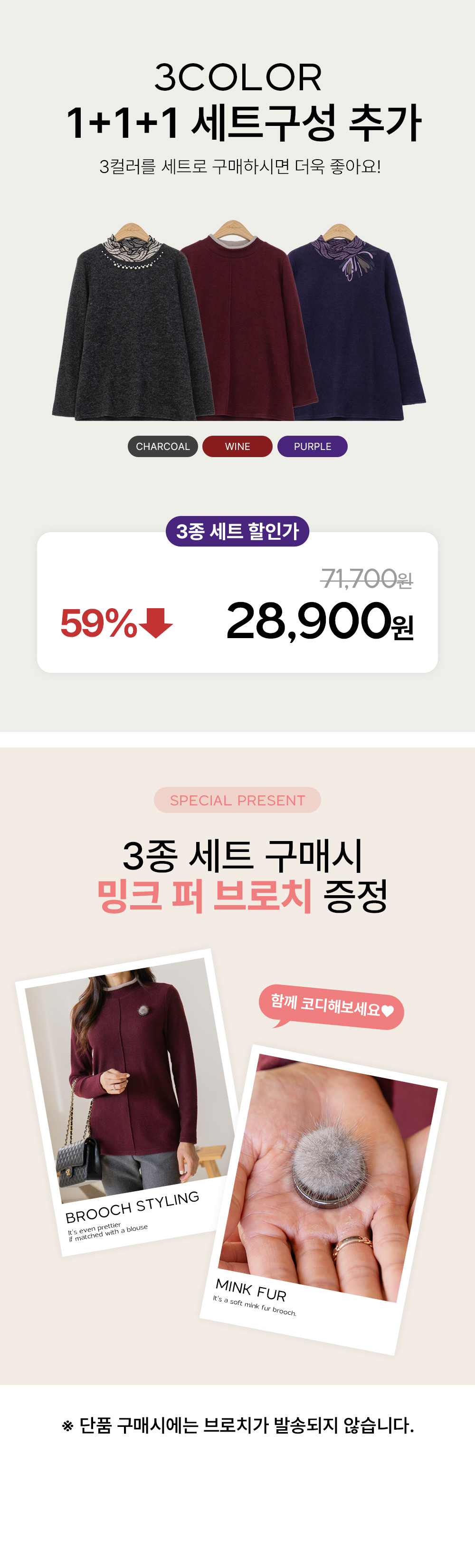
Task: Choose the PURPLE color pill
Action: 312,446
